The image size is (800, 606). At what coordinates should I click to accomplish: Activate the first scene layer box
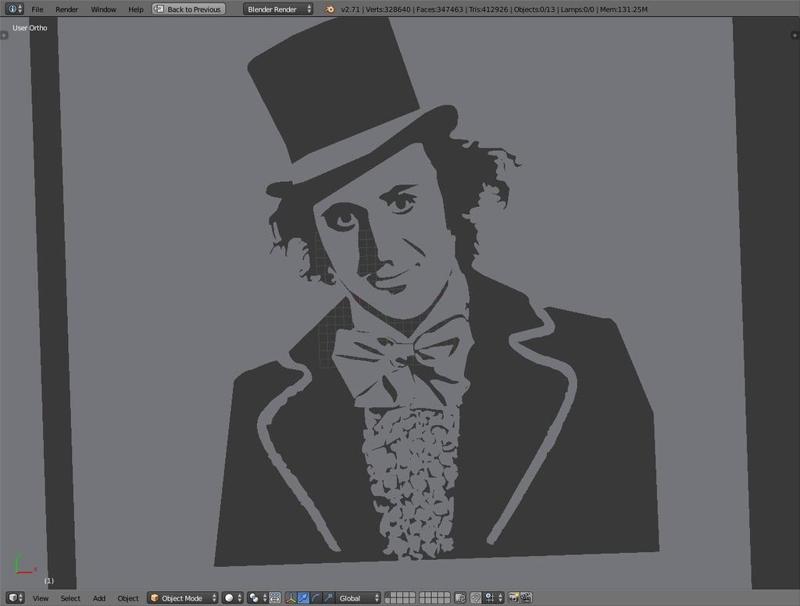tap(390, 592)
